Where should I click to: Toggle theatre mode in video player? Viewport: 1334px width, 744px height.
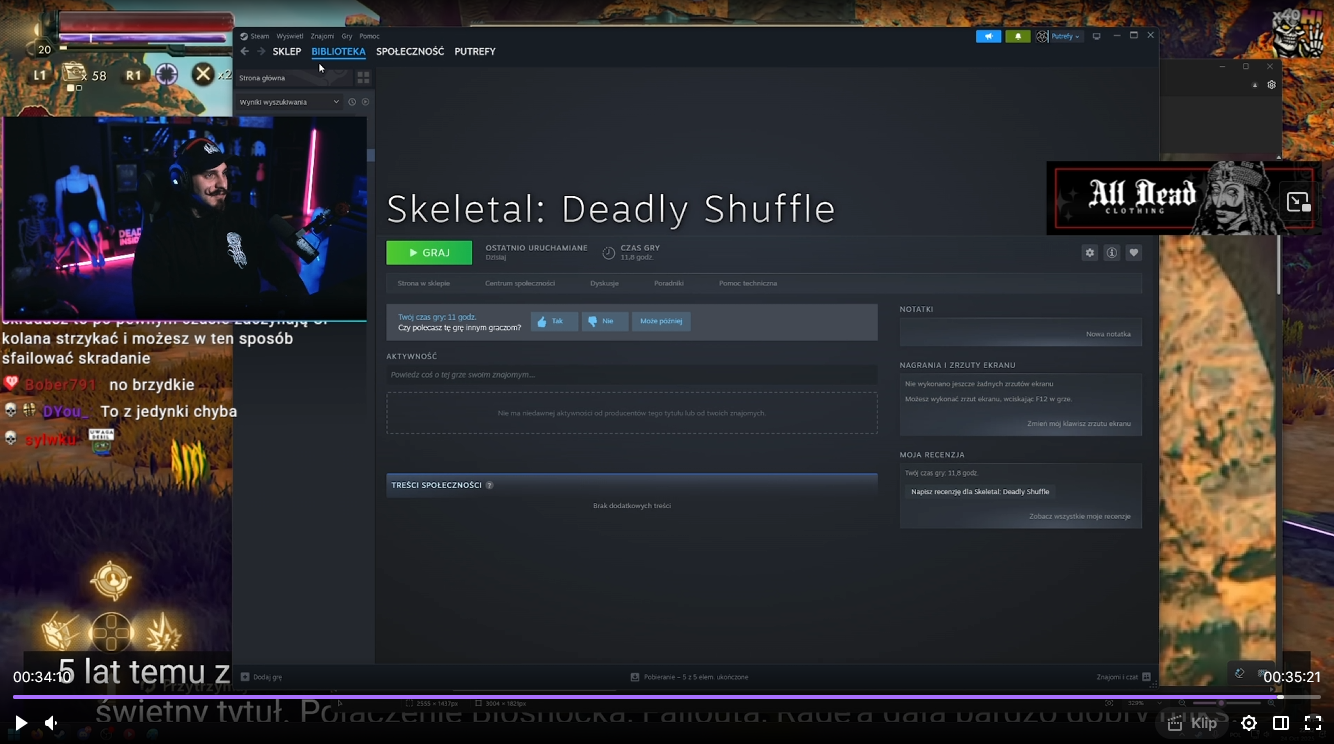tap(1281, 723)
